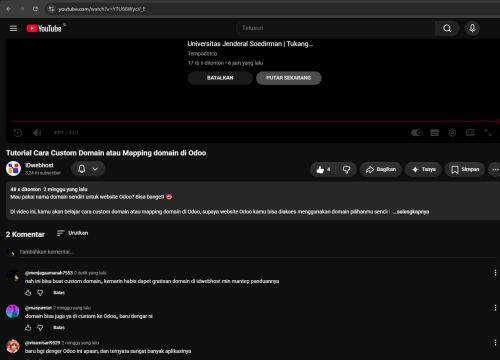Cancel autoplay with BATALKAN button
The image size is (500, 360).
(x=220, y=78)
